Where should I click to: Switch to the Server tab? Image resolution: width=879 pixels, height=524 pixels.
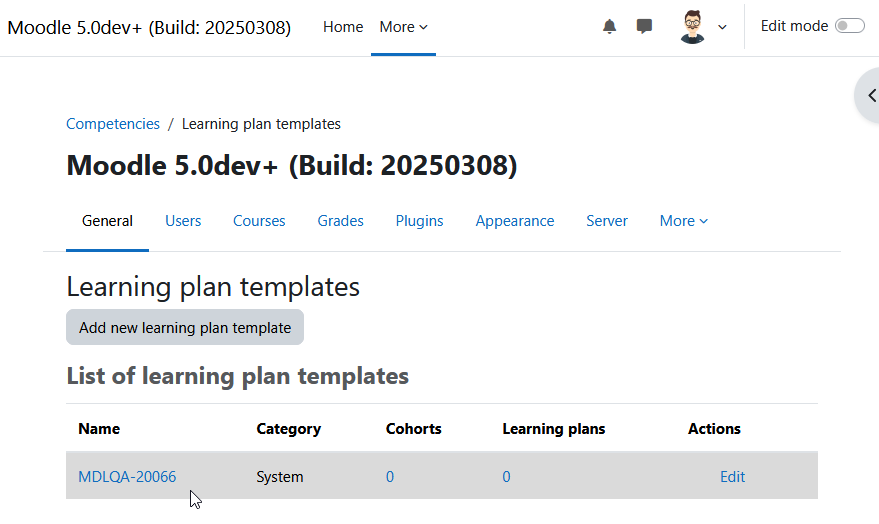607,221
